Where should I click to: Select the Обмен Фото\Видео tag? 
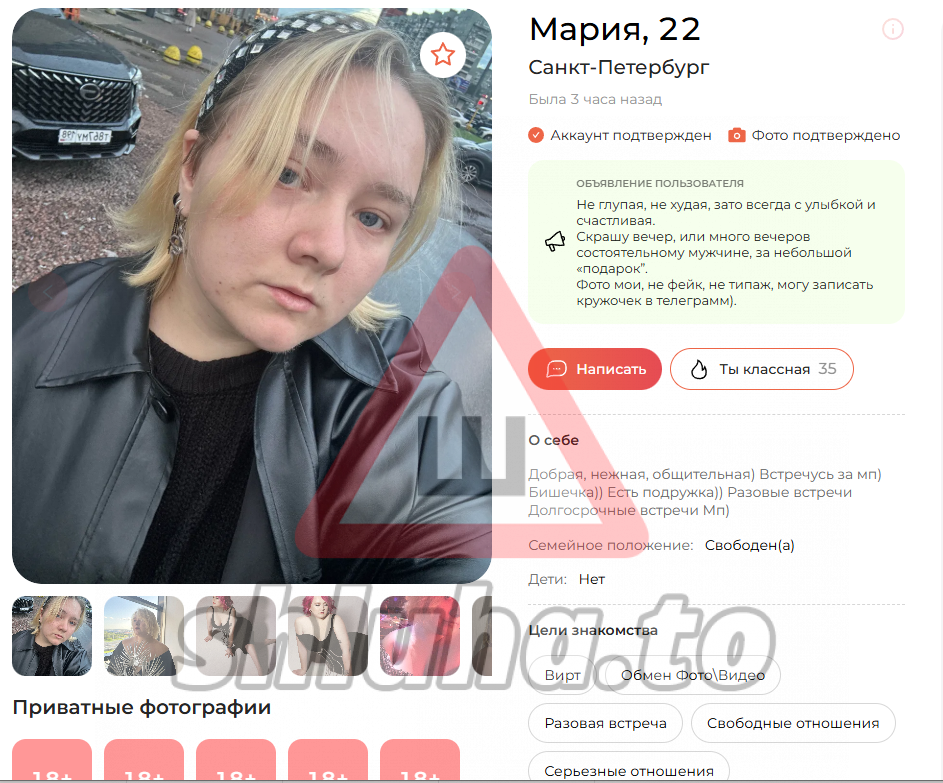(692, 675)
